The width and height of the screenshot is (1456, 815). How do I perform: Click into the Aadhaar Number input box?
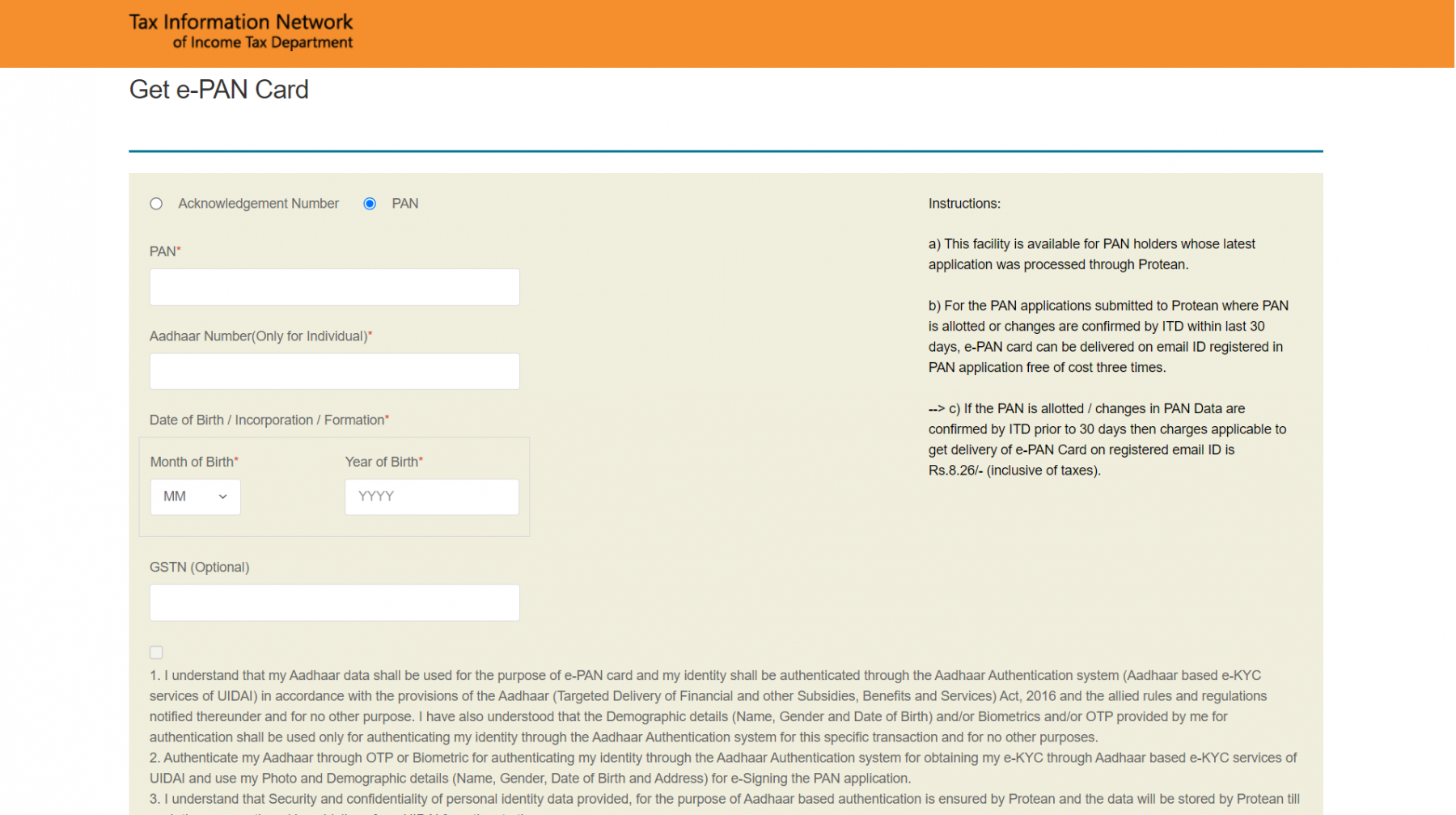(x=334, y=371)
